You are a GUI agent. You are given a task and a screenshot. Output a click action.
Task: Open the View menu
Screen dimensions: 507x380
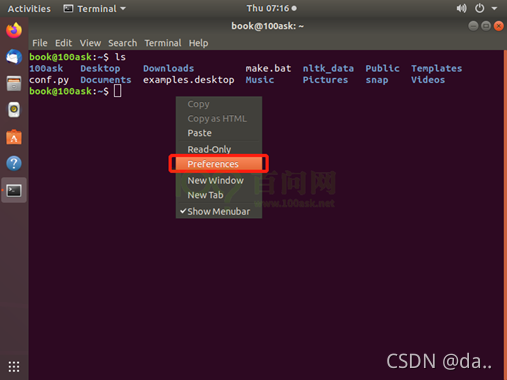coord(90,43)
